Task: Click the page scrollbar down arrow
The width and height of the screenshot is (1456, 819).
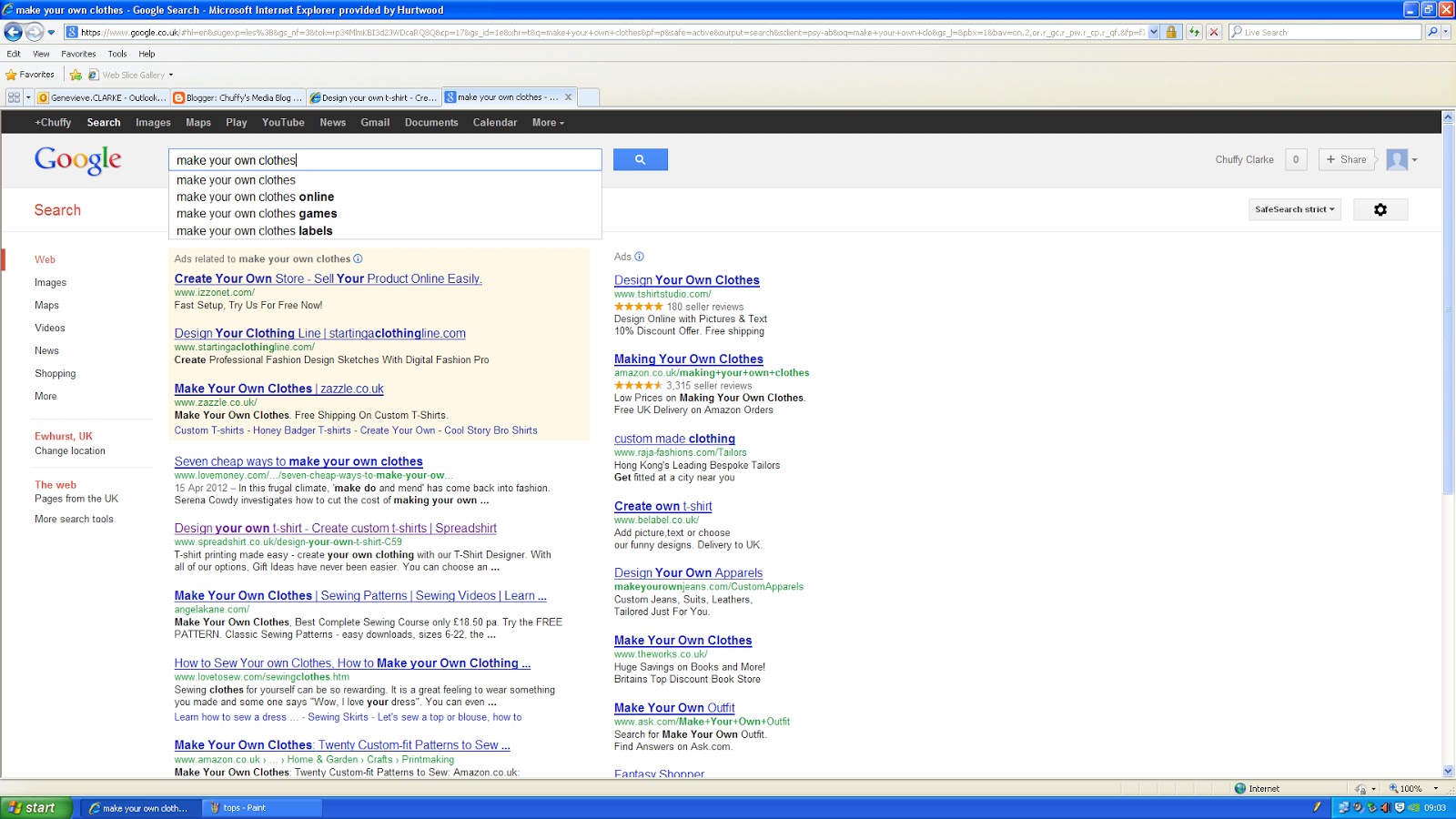Action: tap(1448, 771)
